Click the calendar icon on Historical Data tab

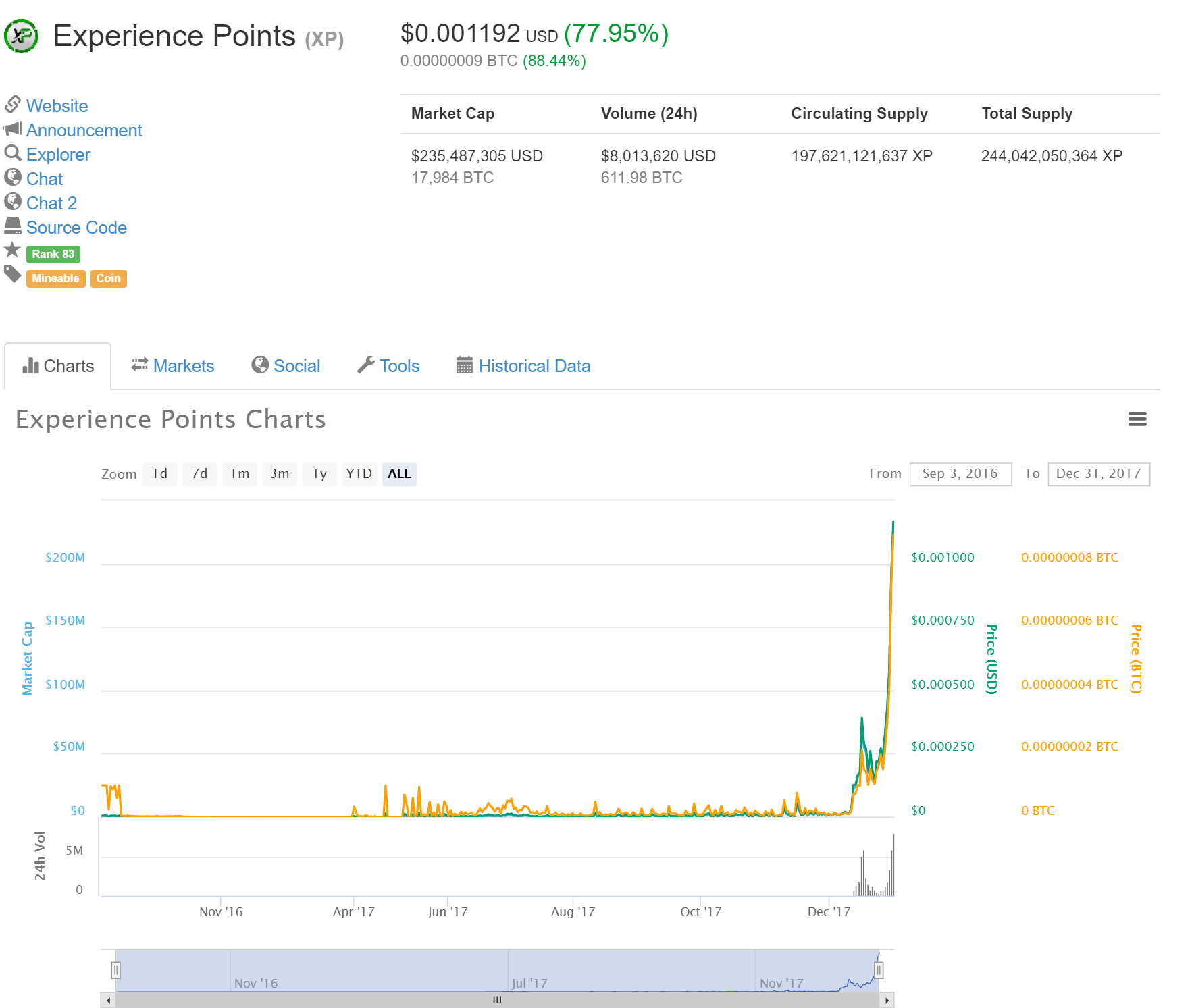pyautogui.click(x=465, y=365)
